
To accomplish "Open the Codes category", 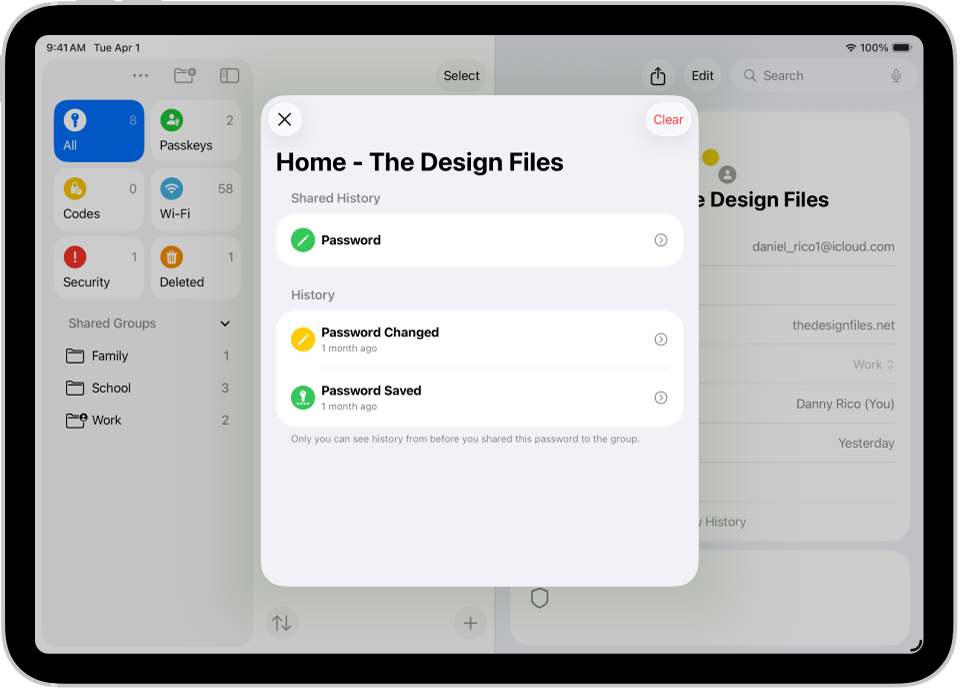I will (x=99, y=200).
